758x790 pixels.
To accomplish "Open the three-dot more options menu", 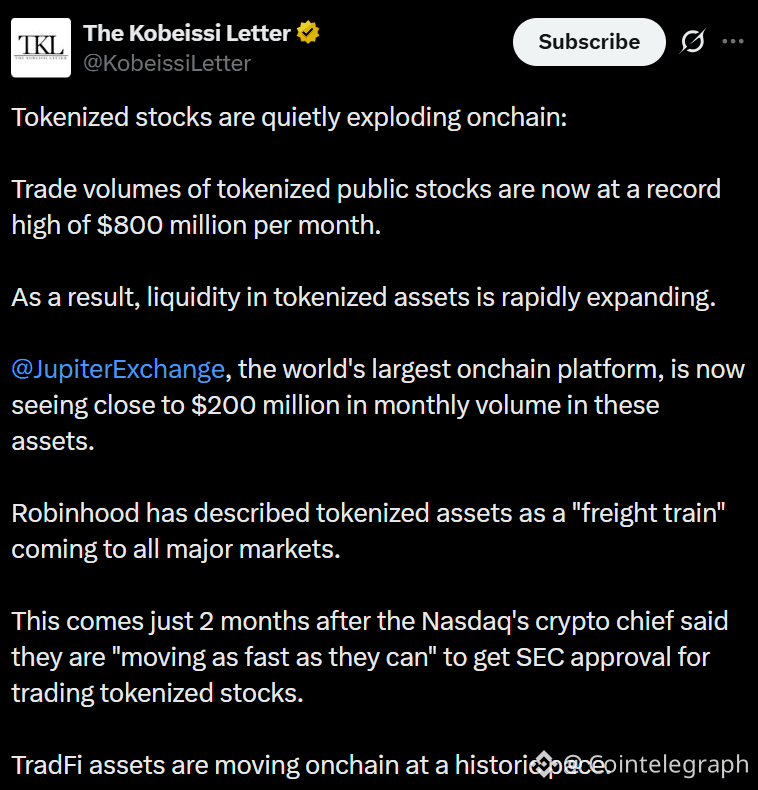I will pos(733,42).
